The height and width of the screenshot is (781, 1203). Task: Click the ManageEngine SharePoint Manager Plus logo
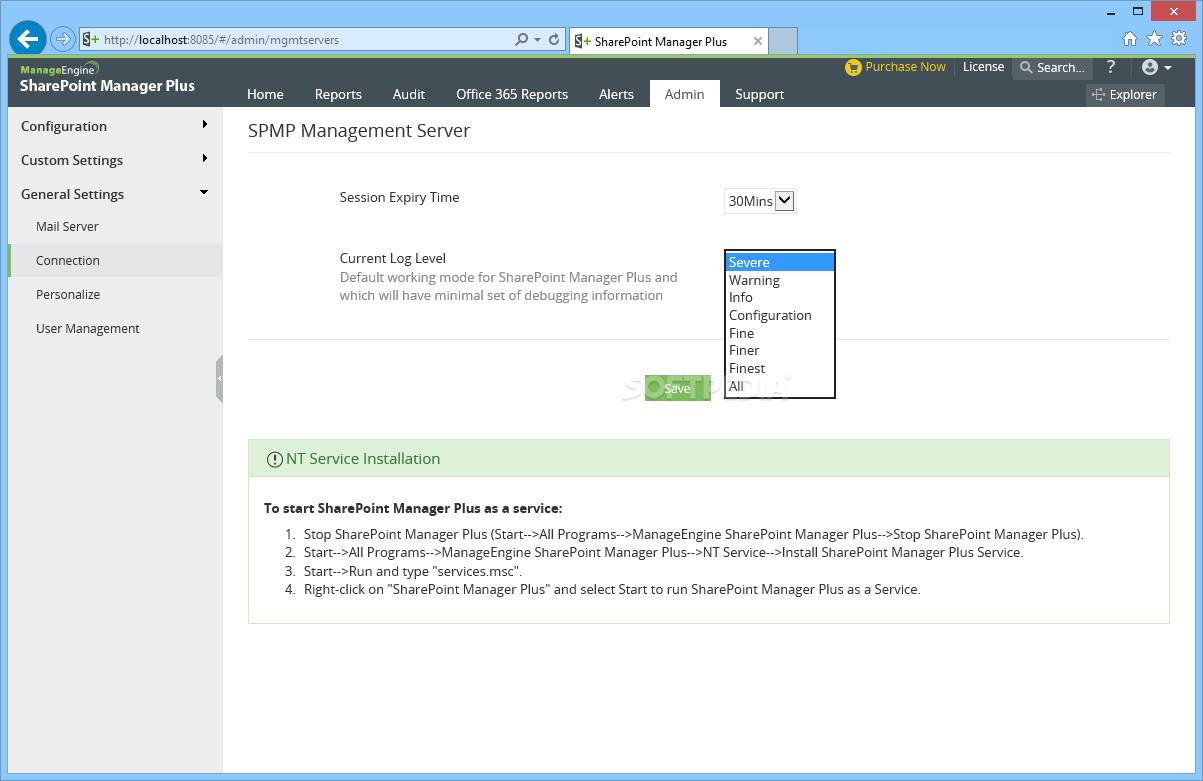point(107,78)
